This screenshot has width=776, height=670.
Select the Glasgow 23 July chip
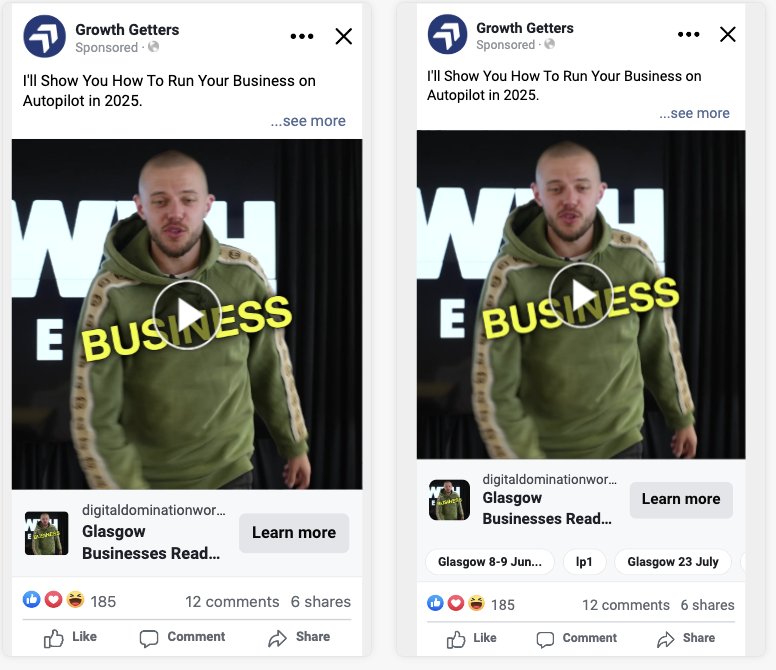(673, 562)
